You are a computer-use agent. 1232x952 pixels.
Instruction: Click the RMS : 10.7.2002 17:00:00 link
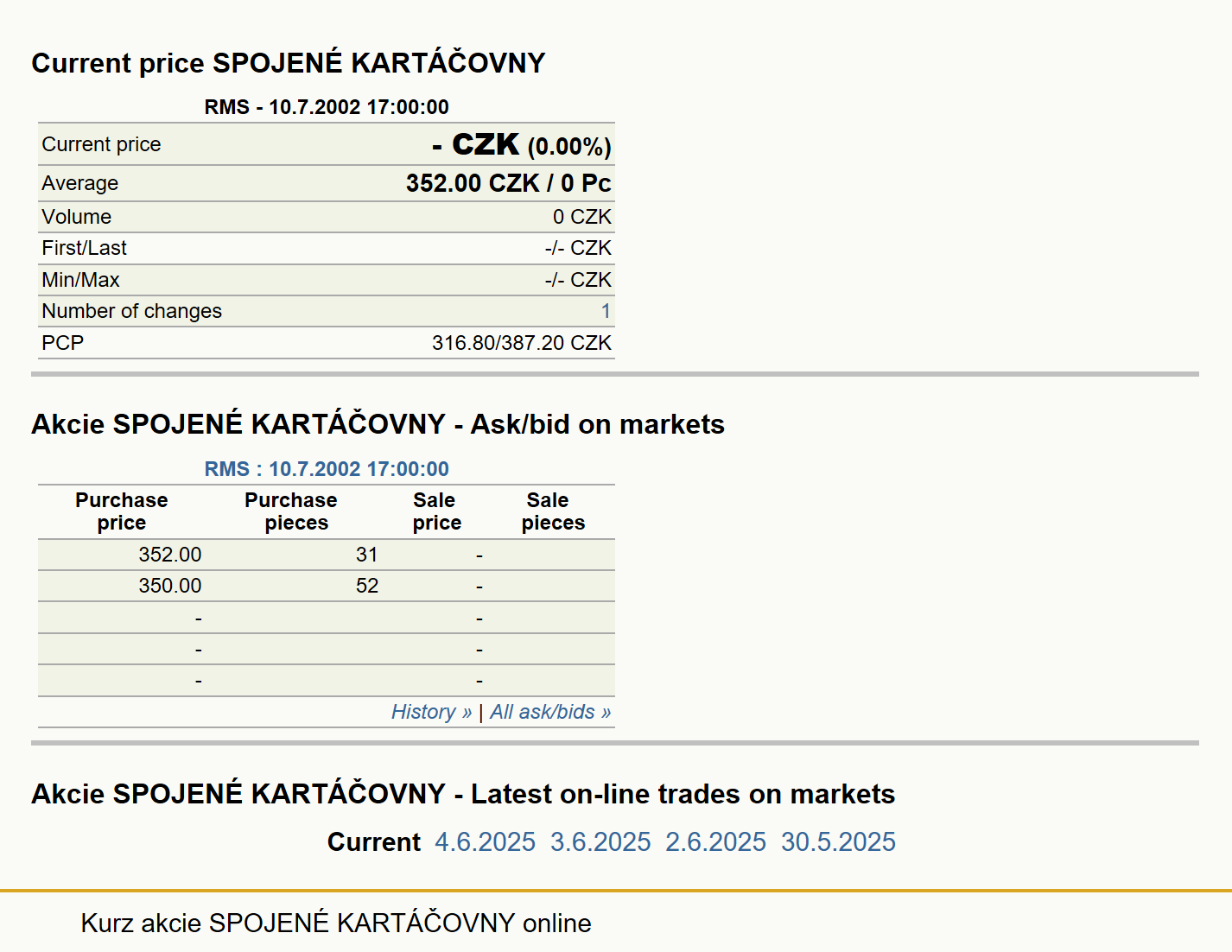(327, 469)
